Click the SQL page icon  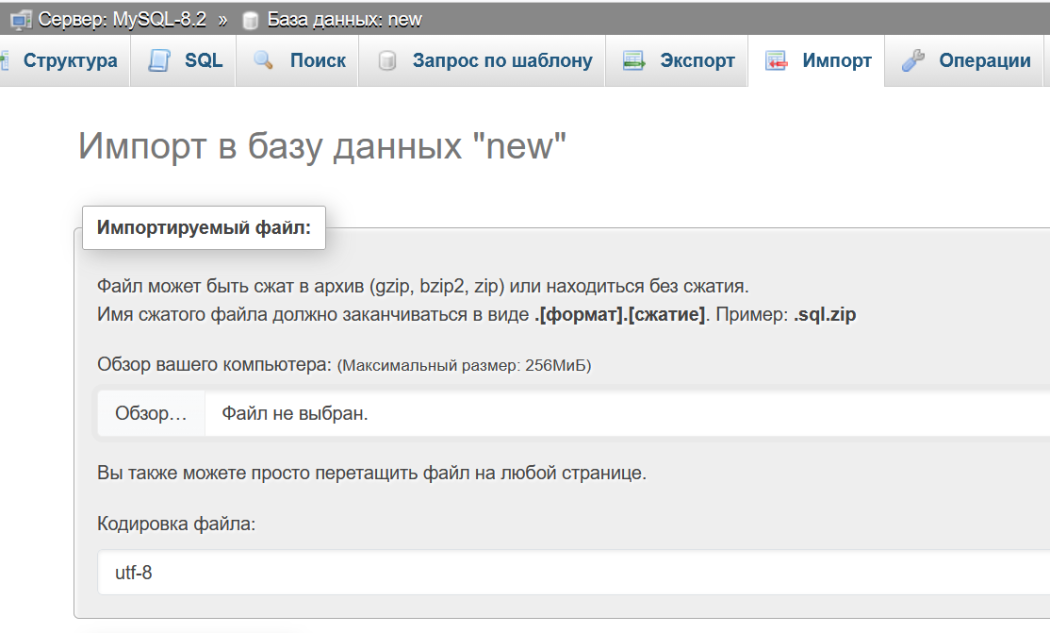(160, 61)
